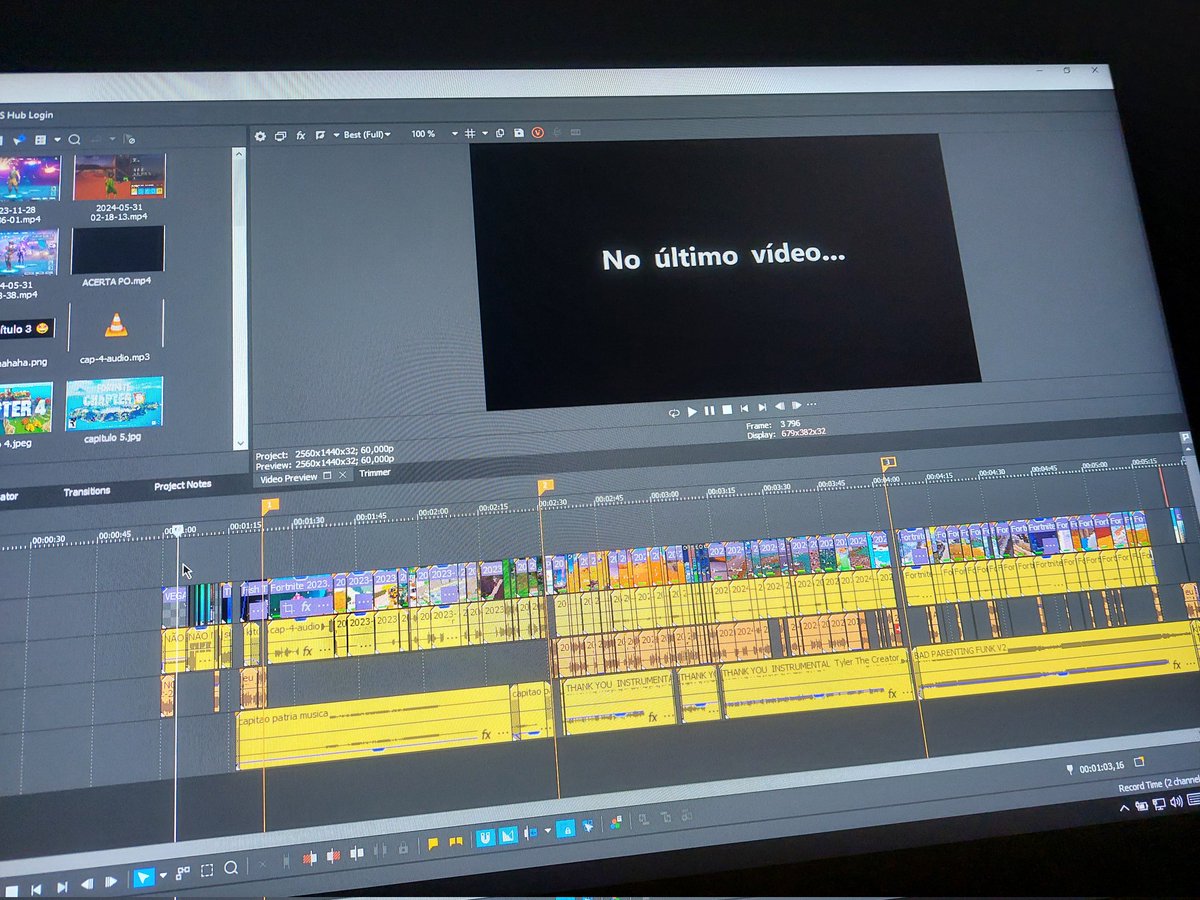Open split screen view dropdown arrow

pyautogui.click(x=336, y=135)
